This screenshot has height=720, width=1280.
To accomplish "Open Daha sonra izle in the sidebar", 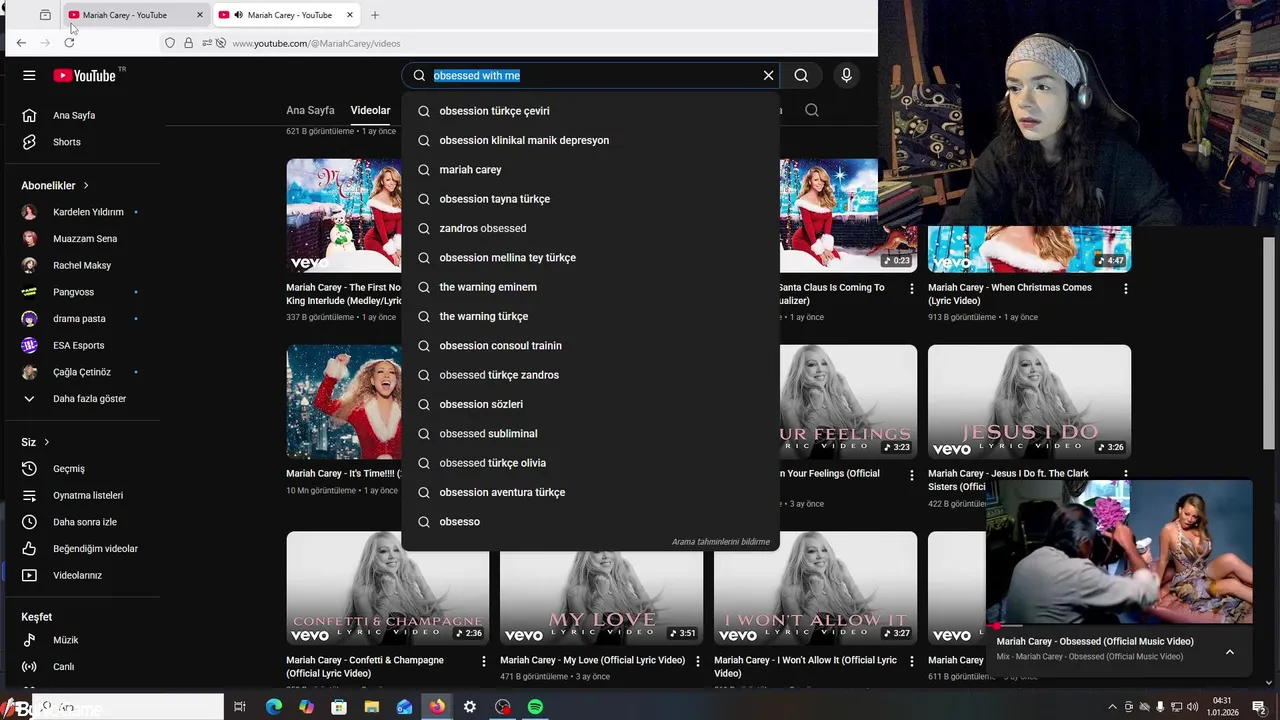I will (x=83, y=522).
